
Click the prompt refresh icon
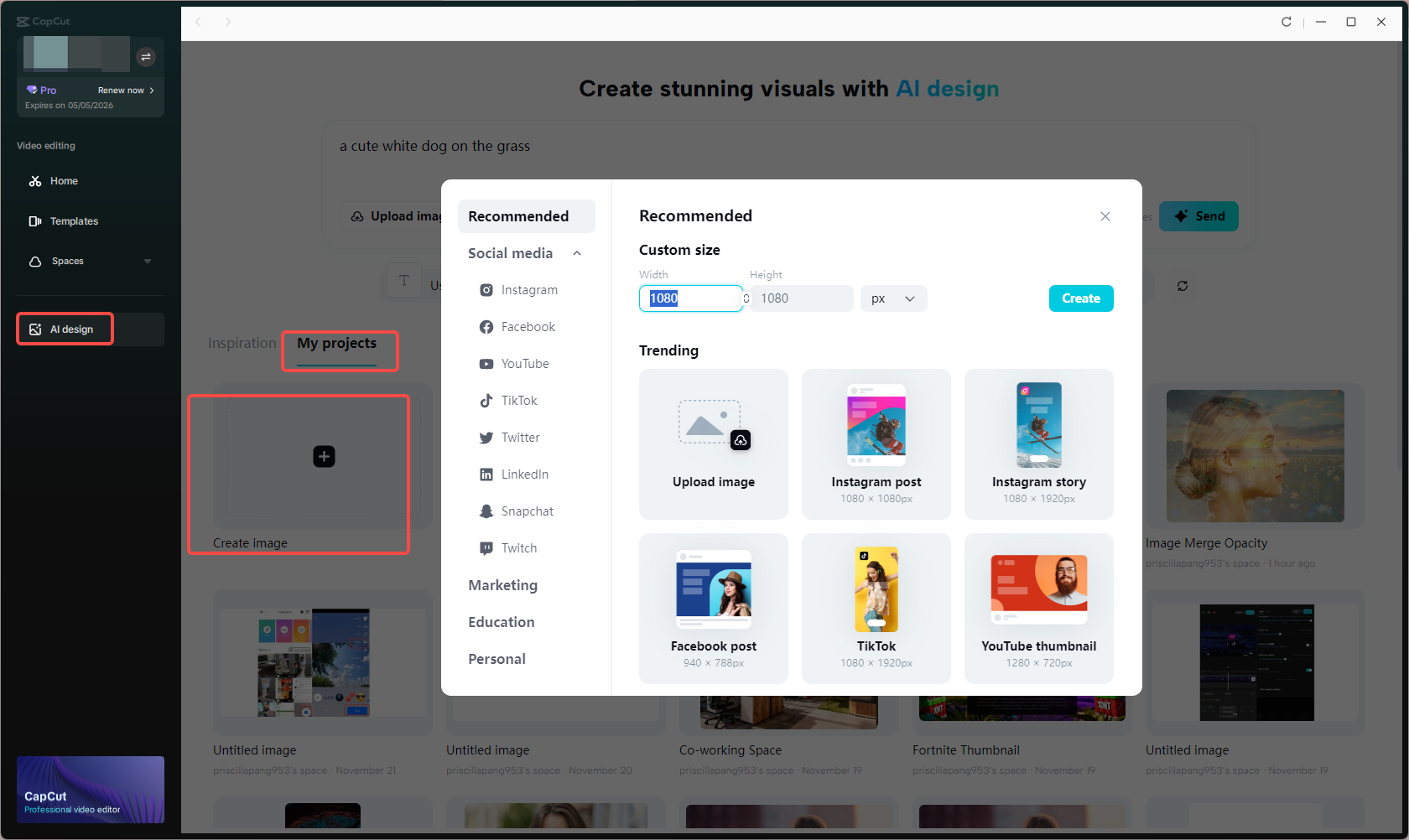[1183, 286]
